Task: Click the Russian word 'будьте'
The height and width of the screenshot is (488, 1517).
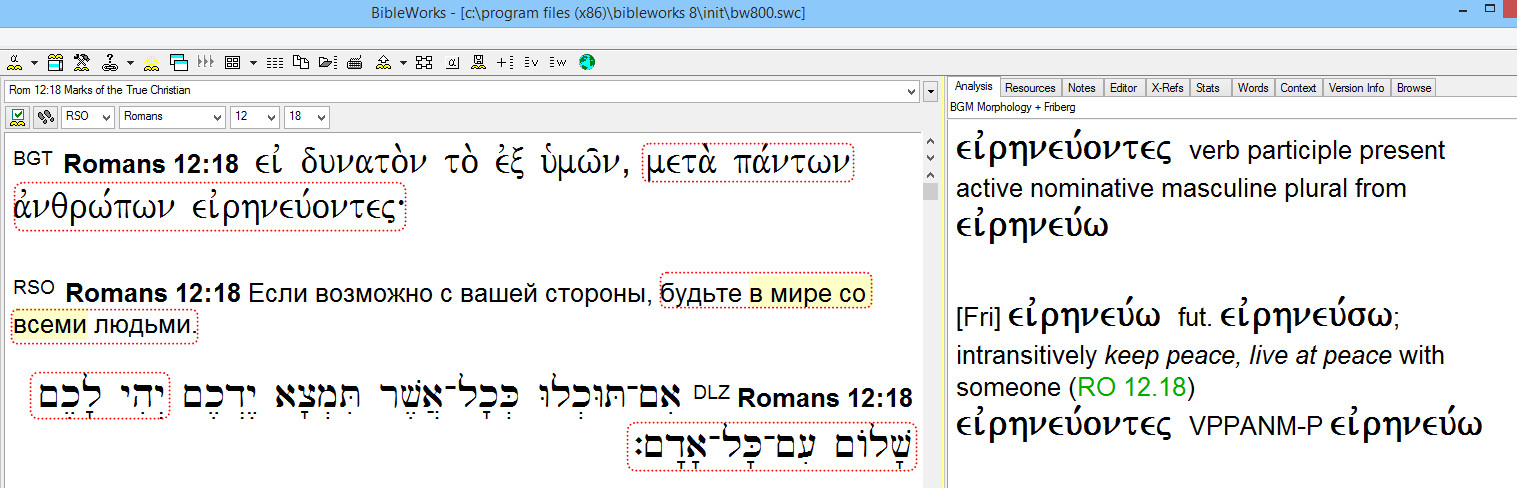Action: [x=704, y=293]
